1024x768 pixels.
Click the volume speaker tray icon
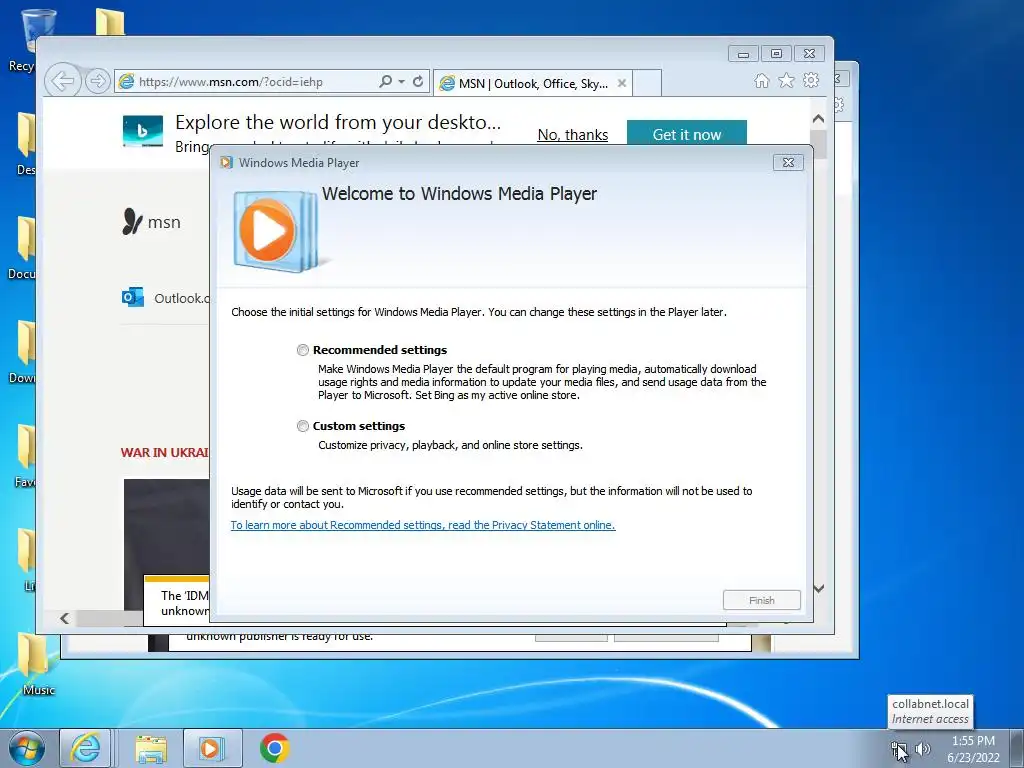922,749
